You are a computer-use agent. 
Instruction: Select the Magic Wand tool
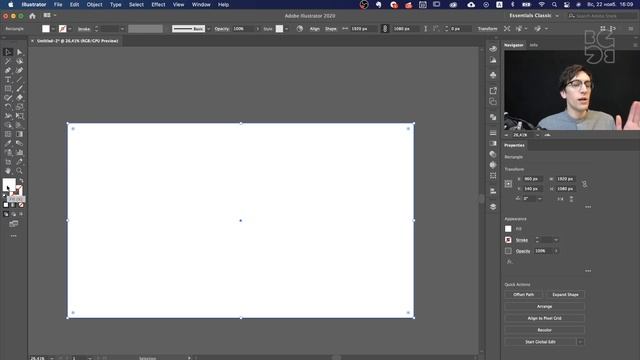pyautogui.click(x=8, y=61)
